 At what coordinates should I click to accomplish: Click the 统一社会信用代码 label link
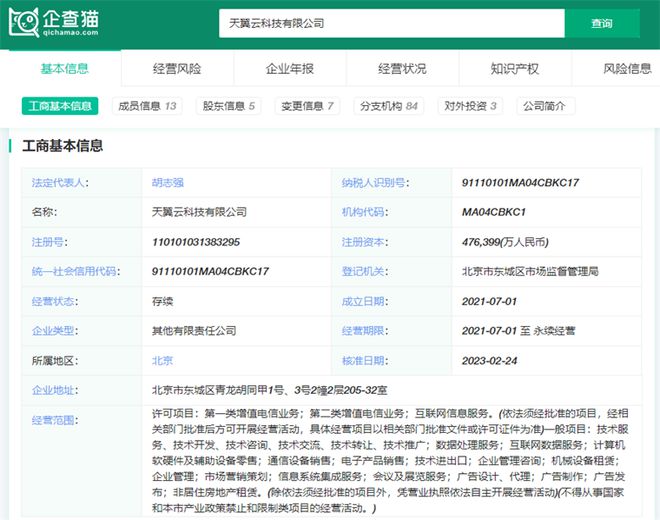click(x=74, y=272)
